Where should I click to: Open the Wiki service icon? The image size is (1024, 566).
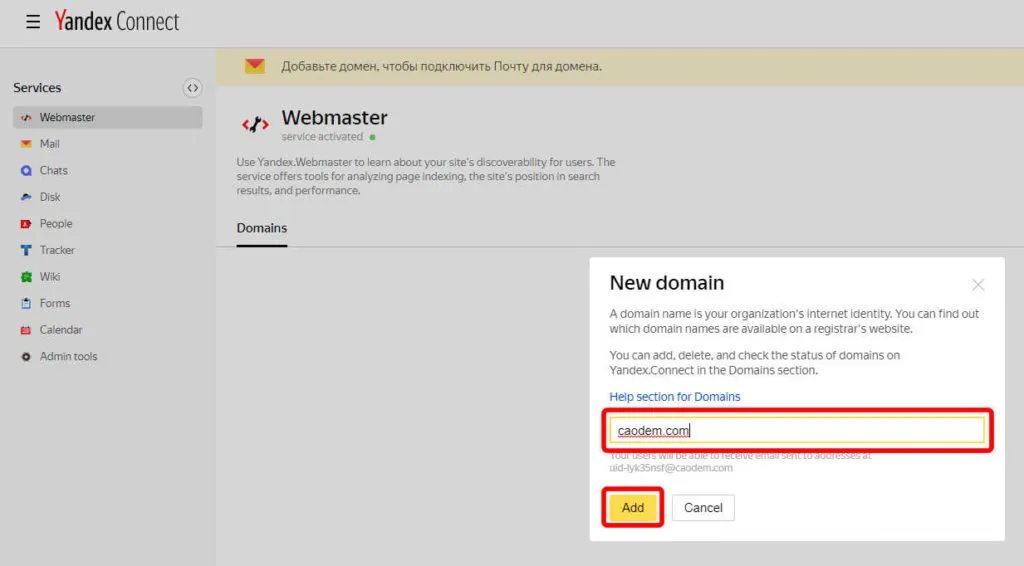coord(27,277)
